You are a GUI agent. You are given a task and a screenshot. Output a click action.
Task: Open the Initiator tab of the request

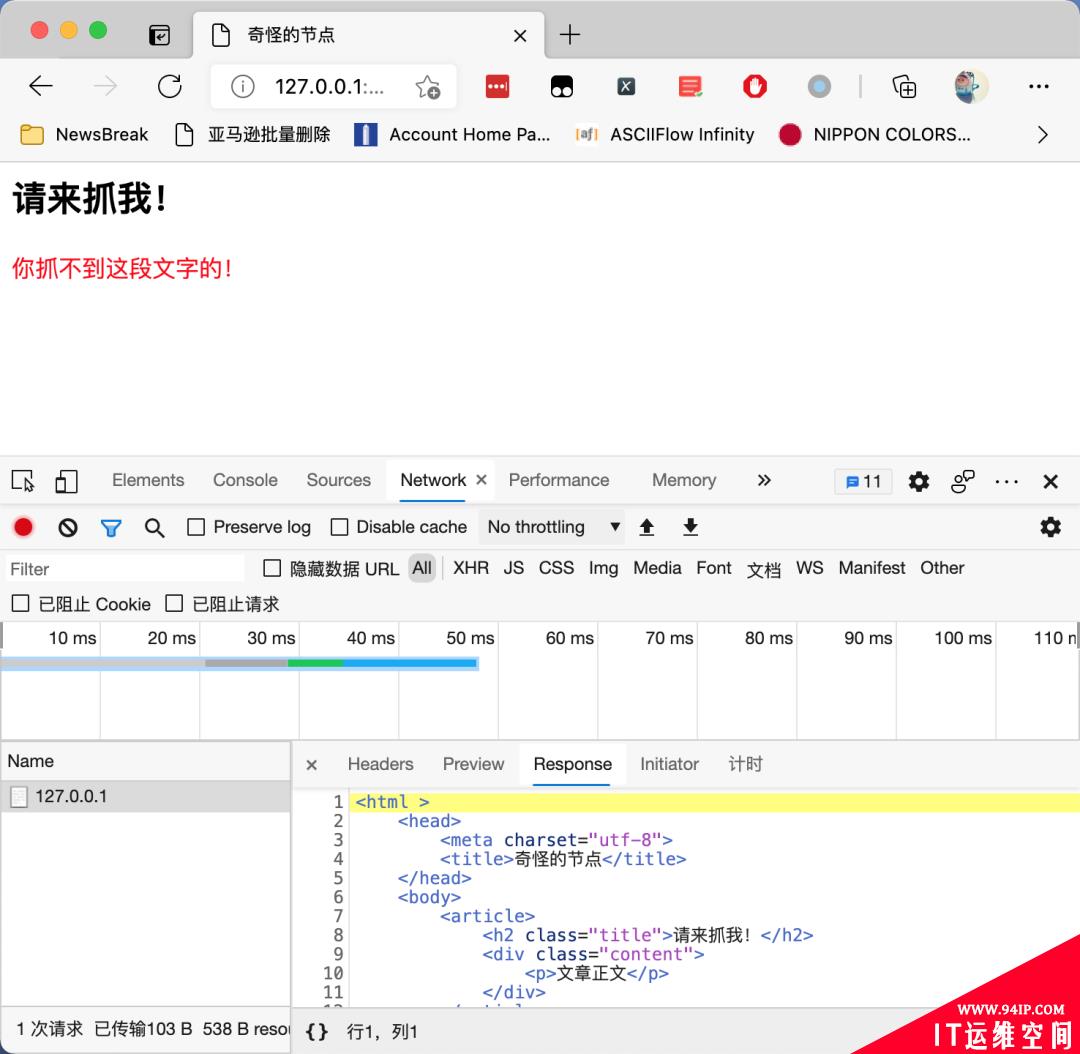tap(669, 764)
